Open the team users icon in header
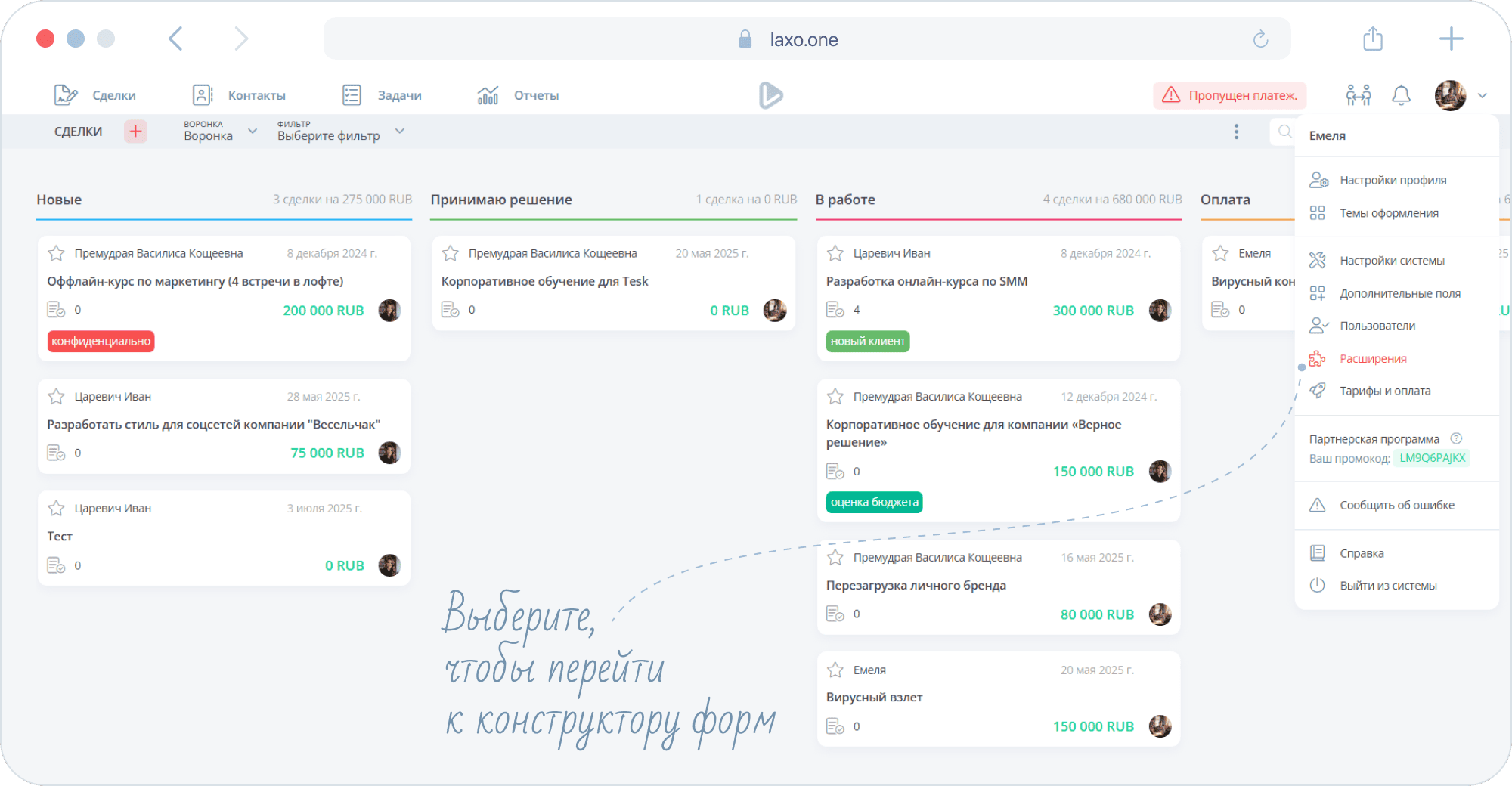 [x=1358, y=95]
